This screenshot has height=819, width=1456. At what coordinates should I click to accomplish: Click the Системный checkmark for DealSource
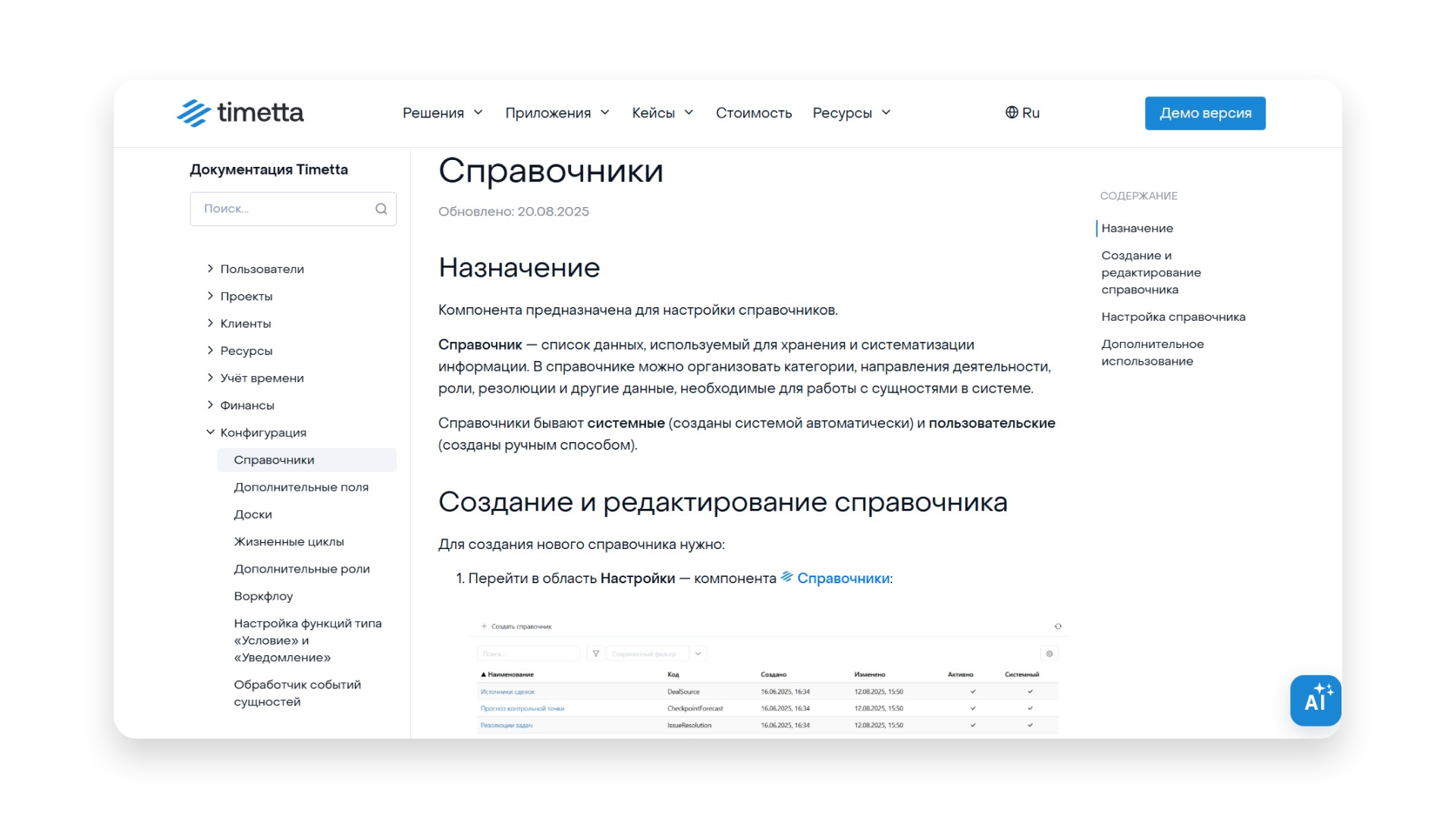pyautogui.click(x=1029, y=691)
